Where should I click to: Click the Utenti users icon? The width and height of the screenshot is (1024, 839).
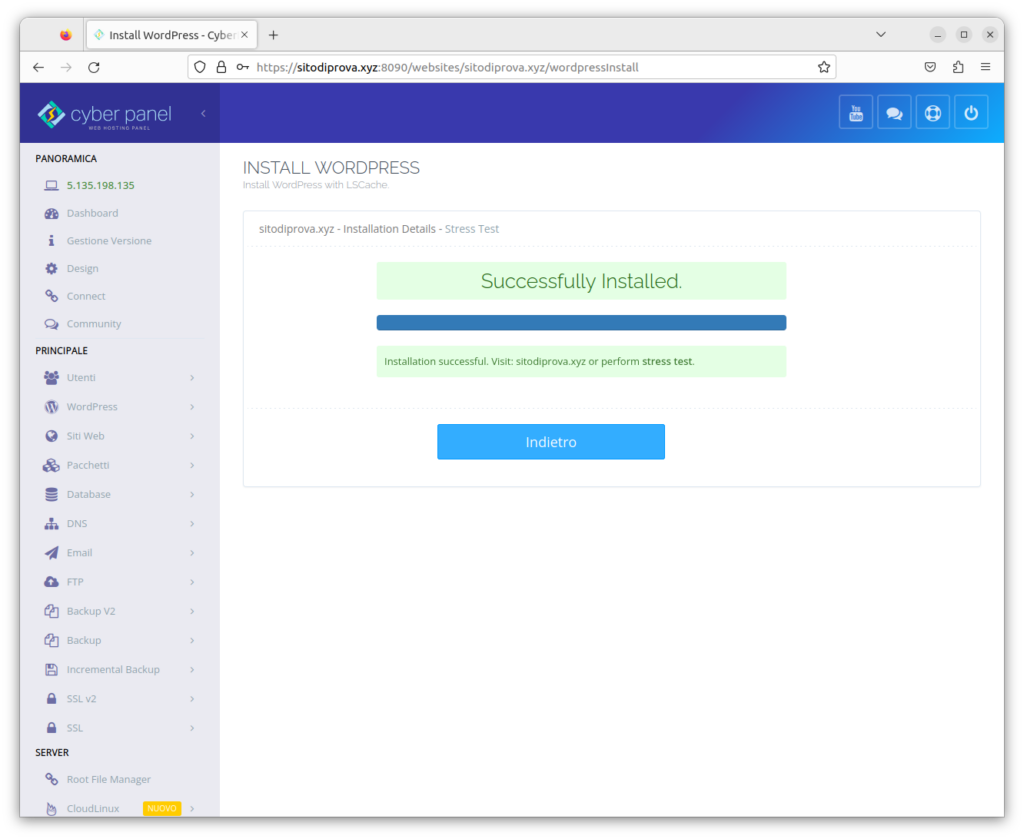52,377
